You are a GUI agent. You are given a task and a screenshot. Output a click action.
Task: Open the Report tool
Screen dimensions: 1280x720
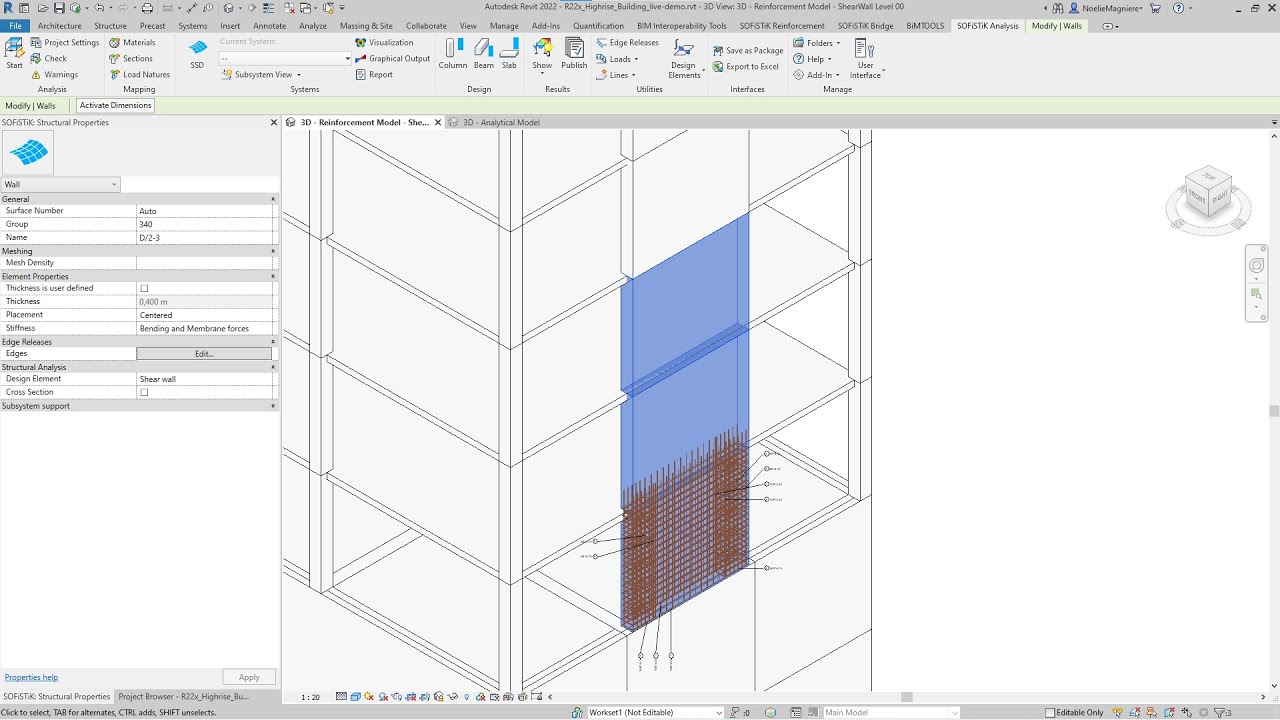(374, 75)
